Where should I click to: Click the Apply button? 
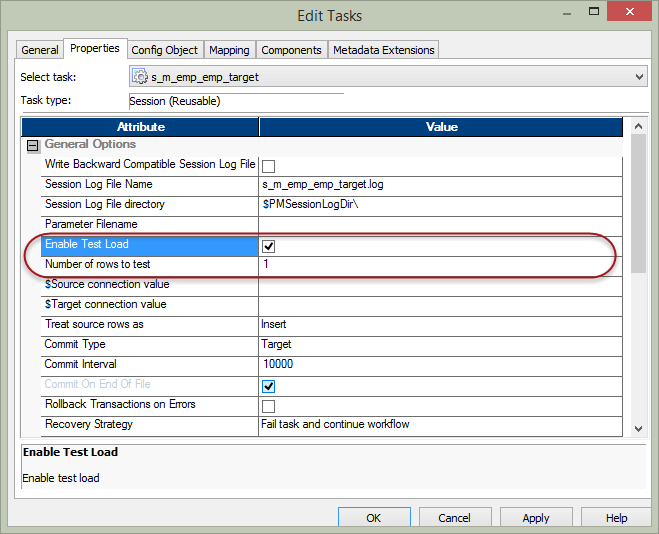point(535,518)
